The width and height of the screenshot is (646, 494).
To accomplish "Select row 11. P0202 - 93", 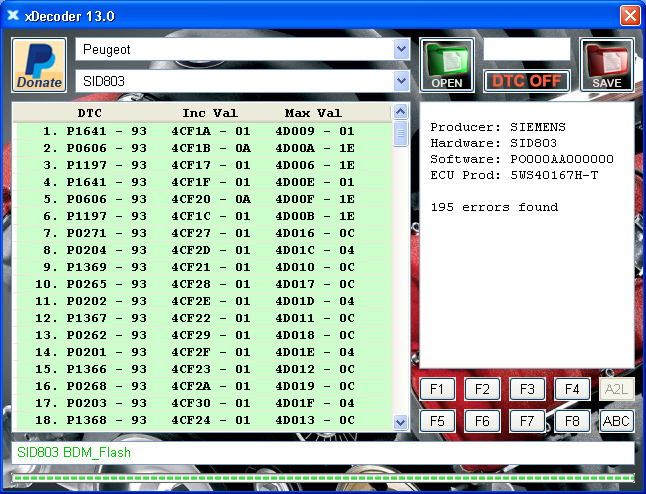I will tap(202, 301).
